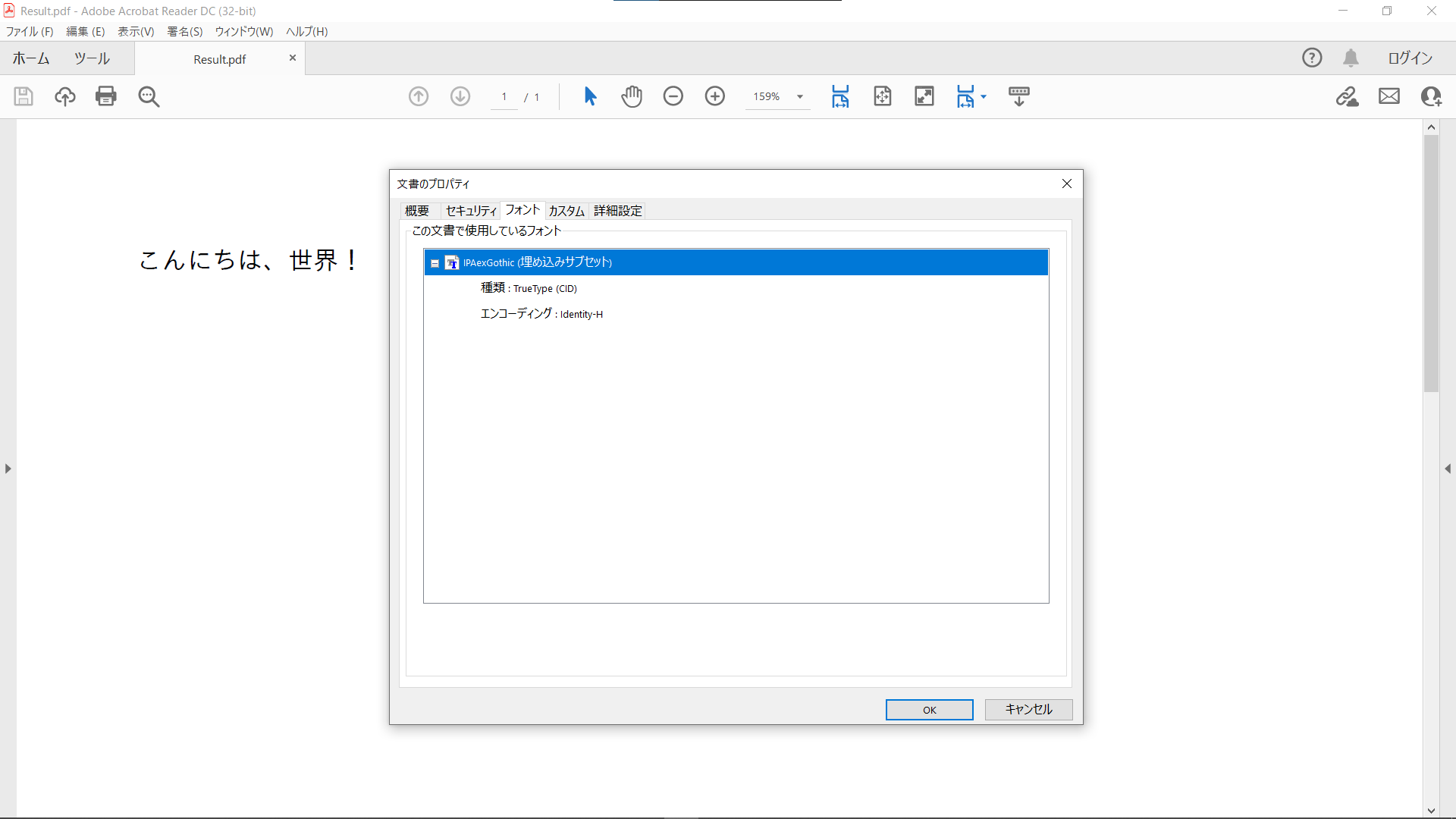Click the キャンセル button
Screen dimensions: 1456x819
tap(1029, 710)
